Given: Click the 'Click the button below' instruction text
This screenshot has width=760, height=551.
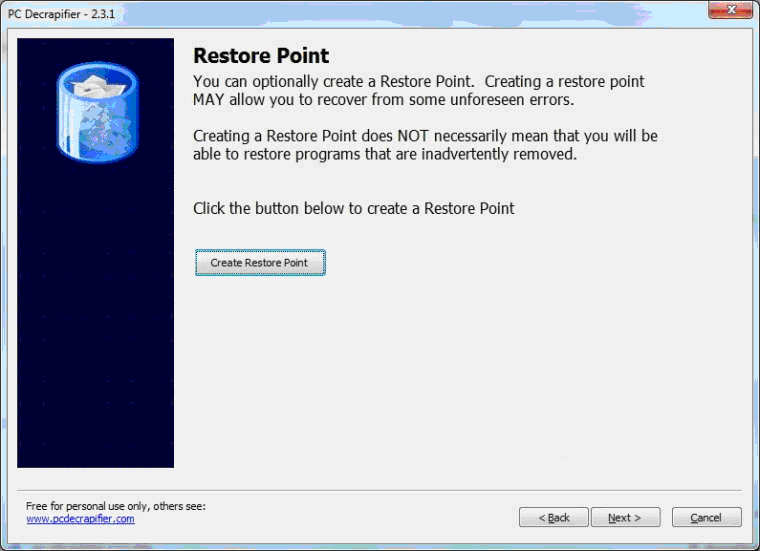Looking at the screenshot, I should click(353, 208).
